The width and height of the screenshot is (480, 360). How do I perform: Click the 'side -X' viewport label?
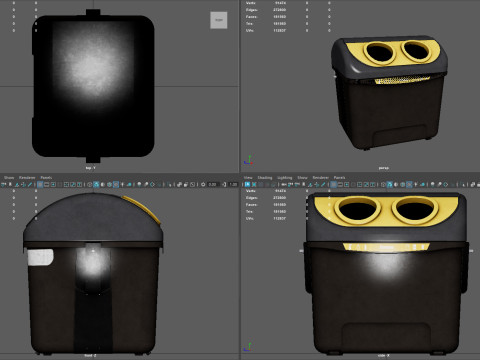(x=384, y=356)
